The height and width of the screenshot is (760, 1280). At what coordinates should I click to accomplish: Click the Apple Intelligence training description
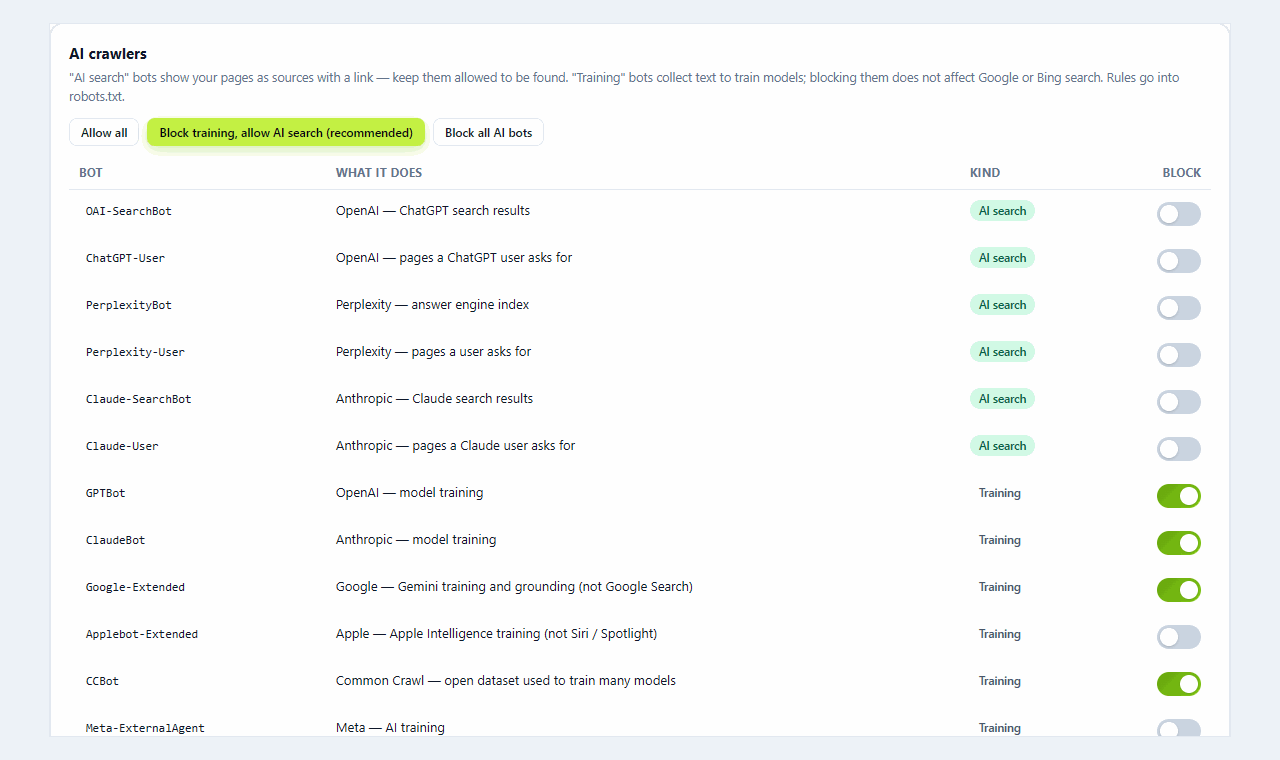(497, 634)
